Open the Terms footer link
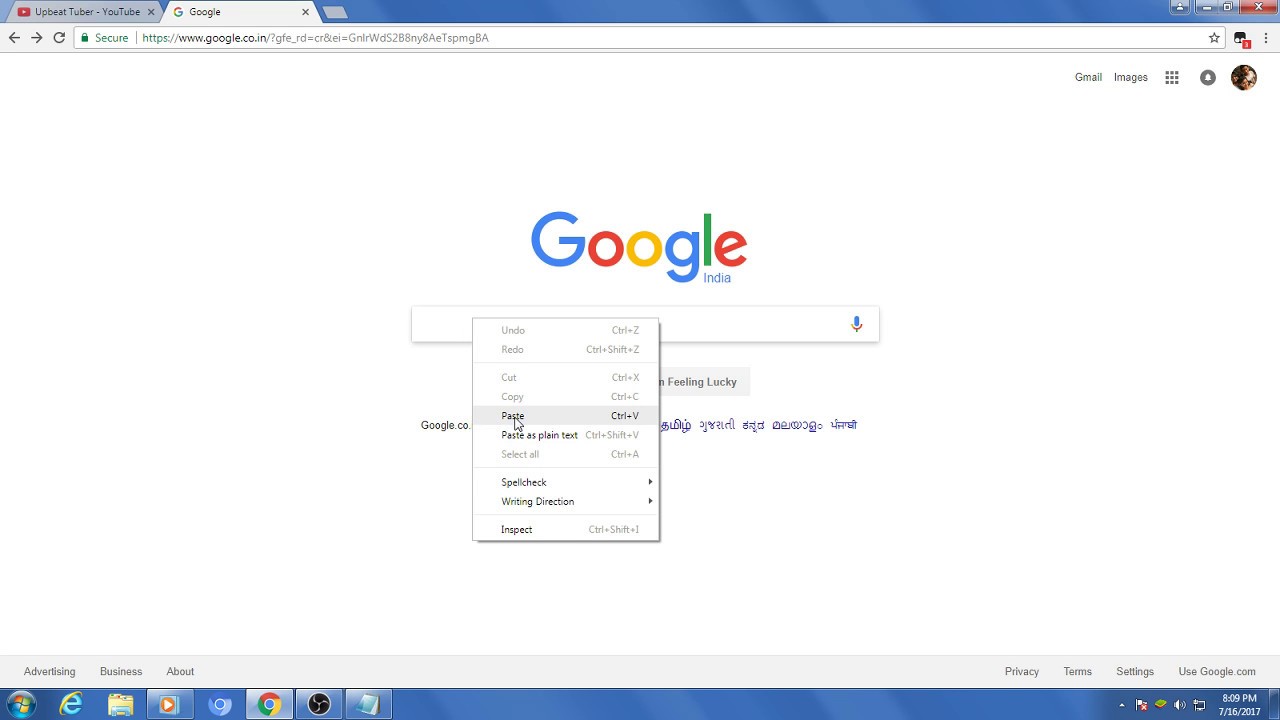This screenshot has height=720, width=1280. pos(1078,672)
